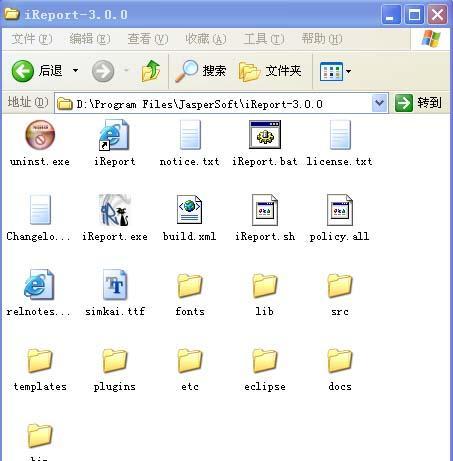The width and height of the screenshot is (453, 461).
Task: Select the partially visible bin folder icon
Action: point(40,436)
